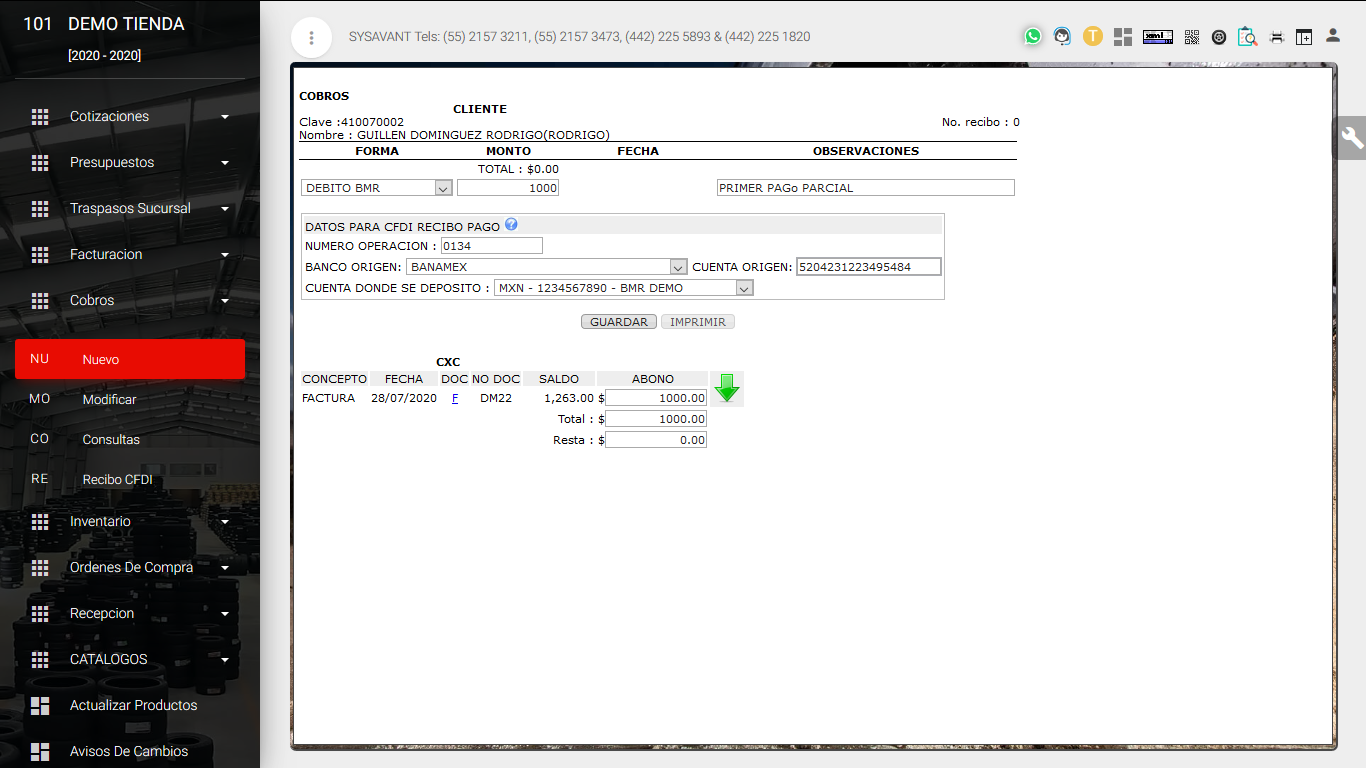Click the printer icon in top bar
The height and width of the screenshot is (768, 1366).
point(1277,37)
